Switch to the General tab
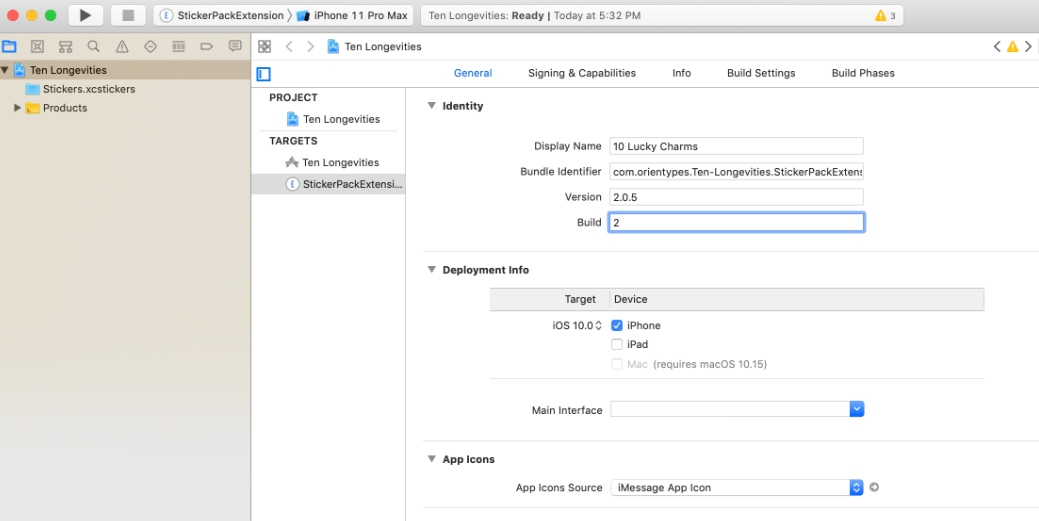Image resolution: width=1039 pixels, height=521 pixels. point(472,73)
